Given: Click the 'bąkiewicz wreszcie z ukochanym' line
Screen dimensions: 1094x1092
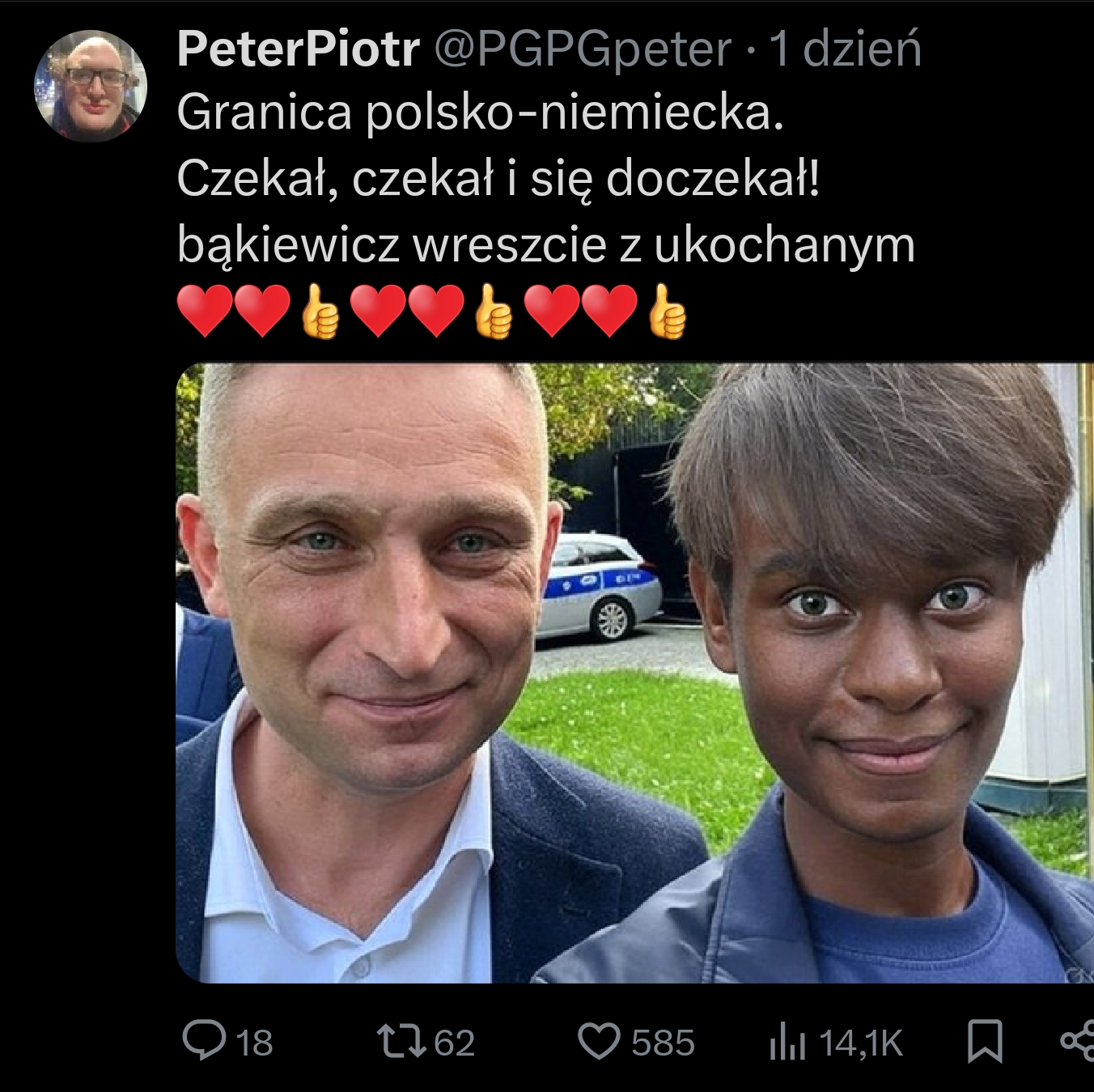Looking at the screenshot, I should [546, 244].
